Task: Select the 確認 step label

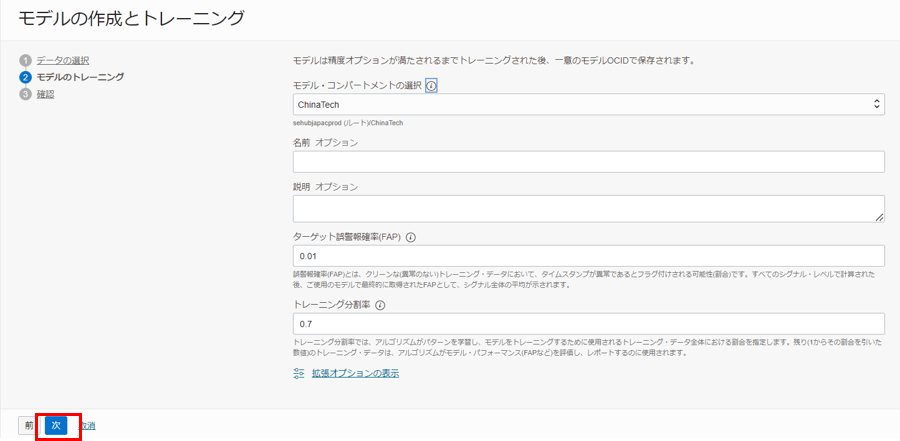Action: point(45,94)
